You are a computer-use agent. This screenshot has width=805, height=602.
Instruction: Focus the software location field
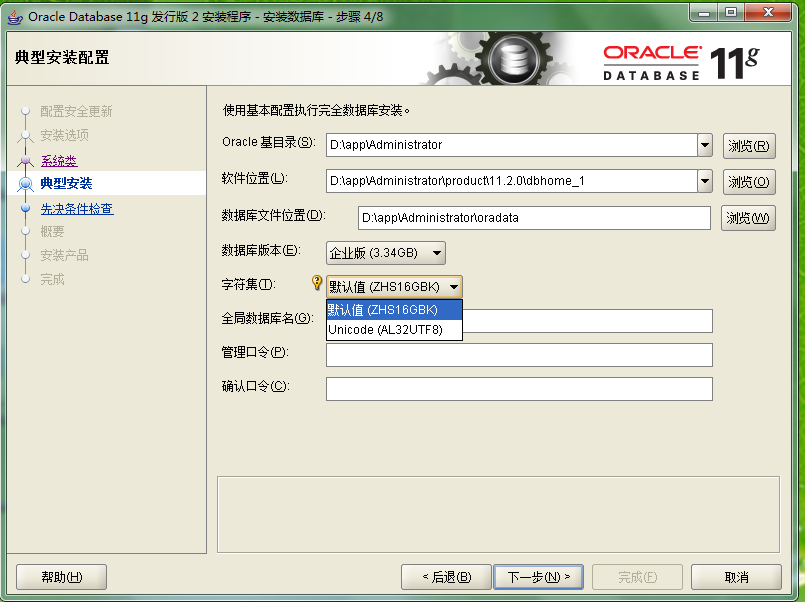512,181
